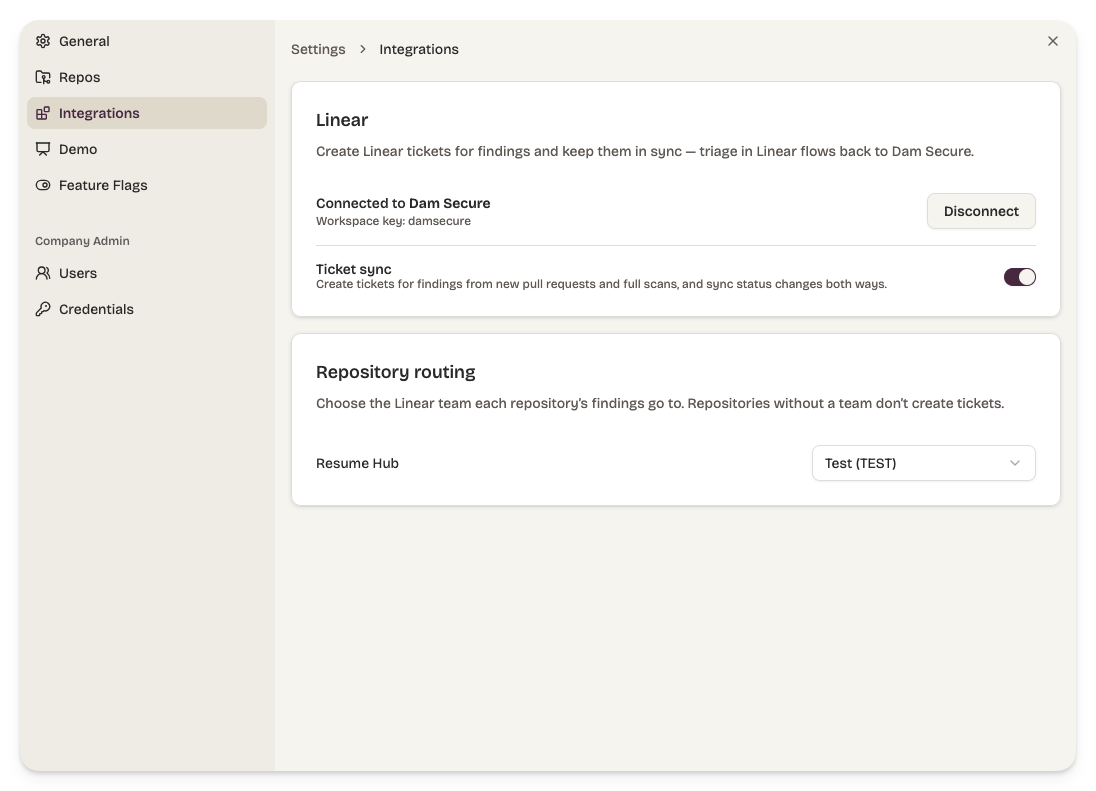This screenshot has width=1096, height=791.
Task: Click the Ticket sync description text
Action: click(x=601, y=284)
